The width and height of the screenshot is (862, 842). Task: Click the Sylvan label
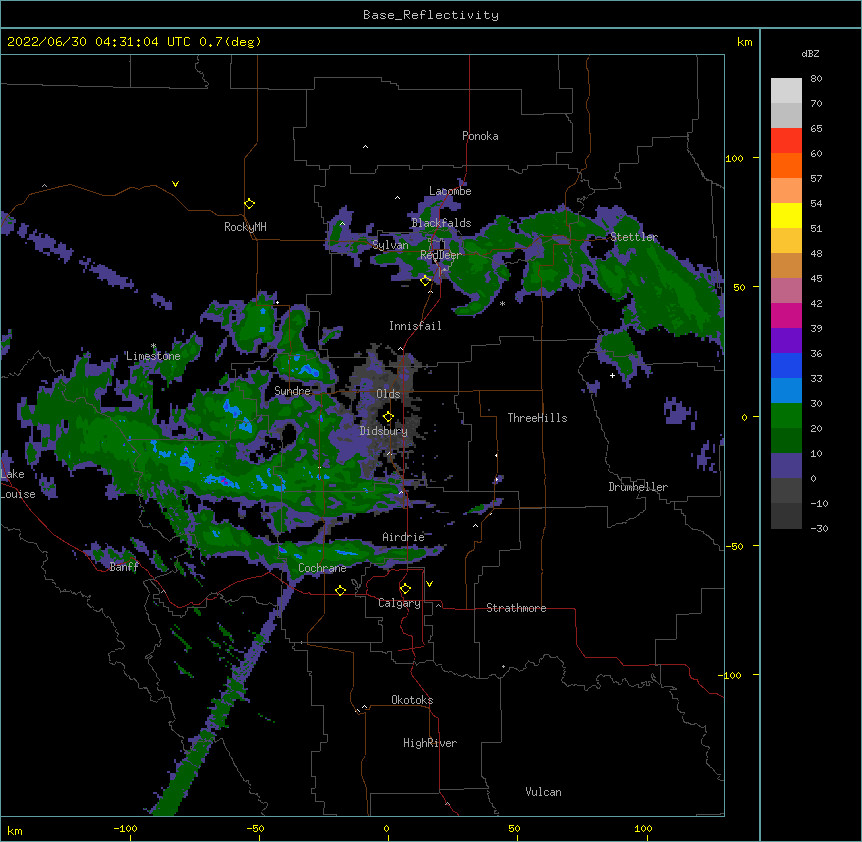[x=390, y=245]
